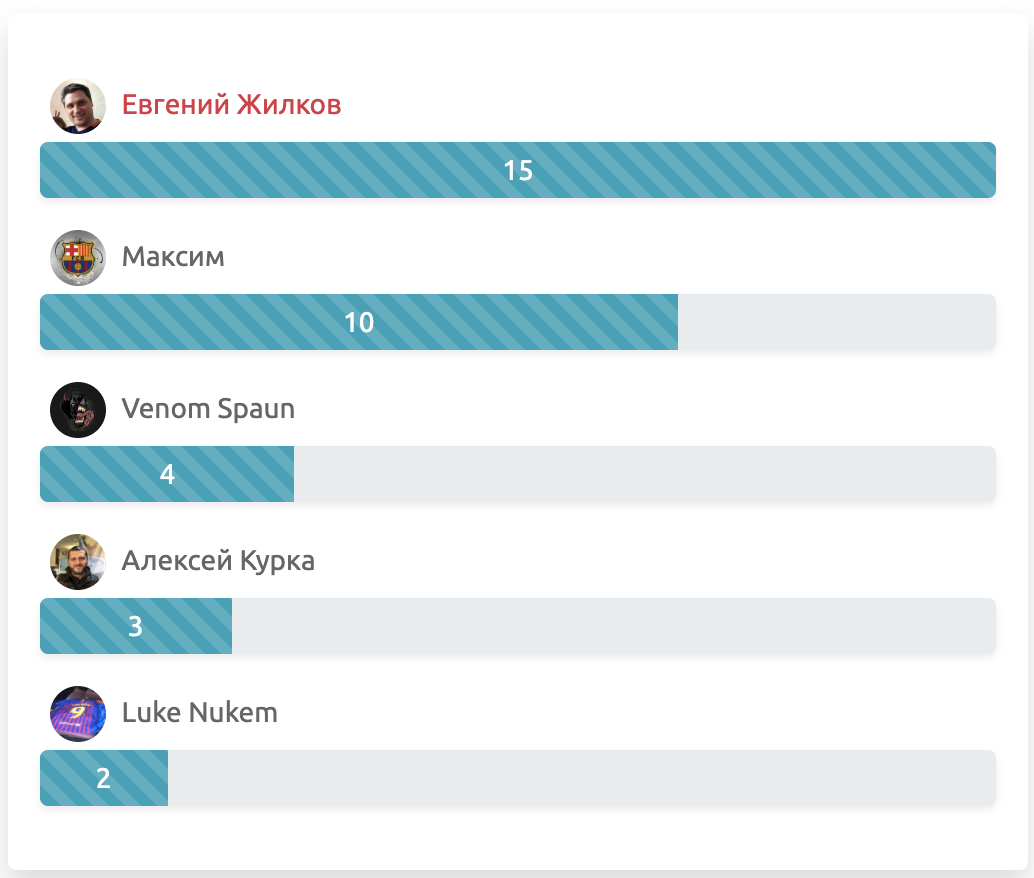Click the football crest avatar beside Максим
1034x878 pixels.
pyautogui.click(x=78, y=258)
